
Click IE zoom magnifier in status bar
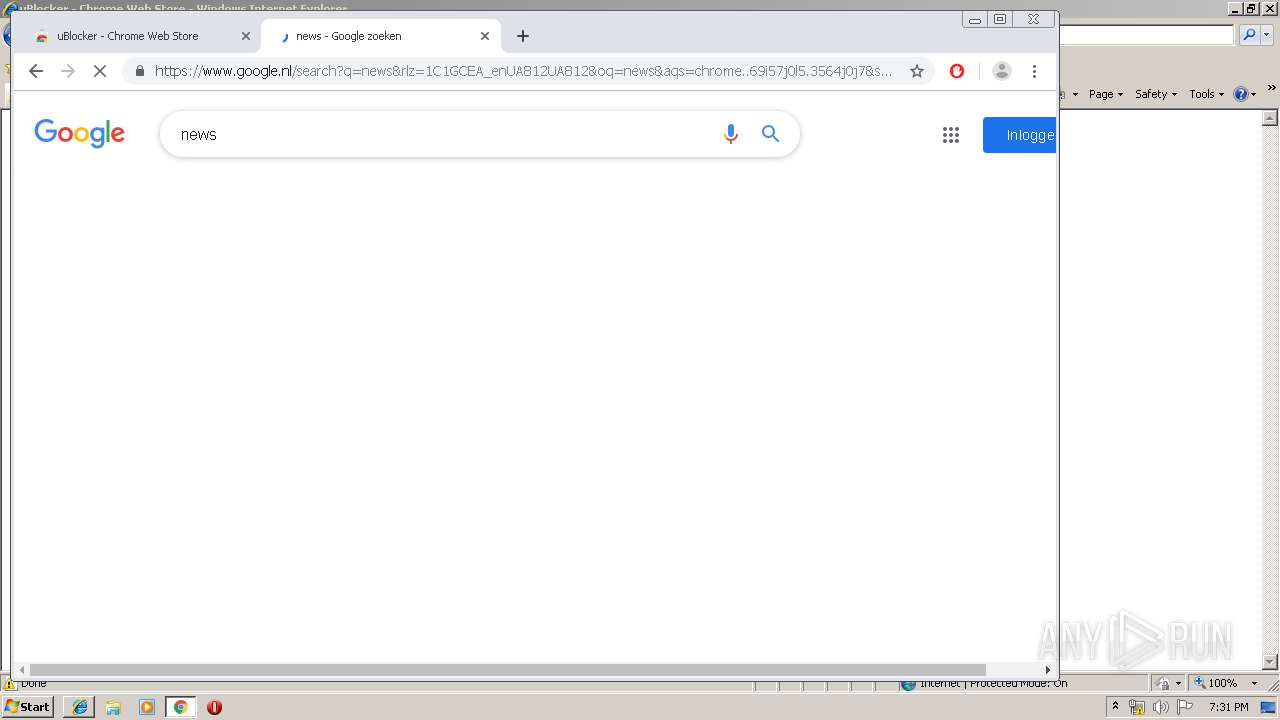1200,683
